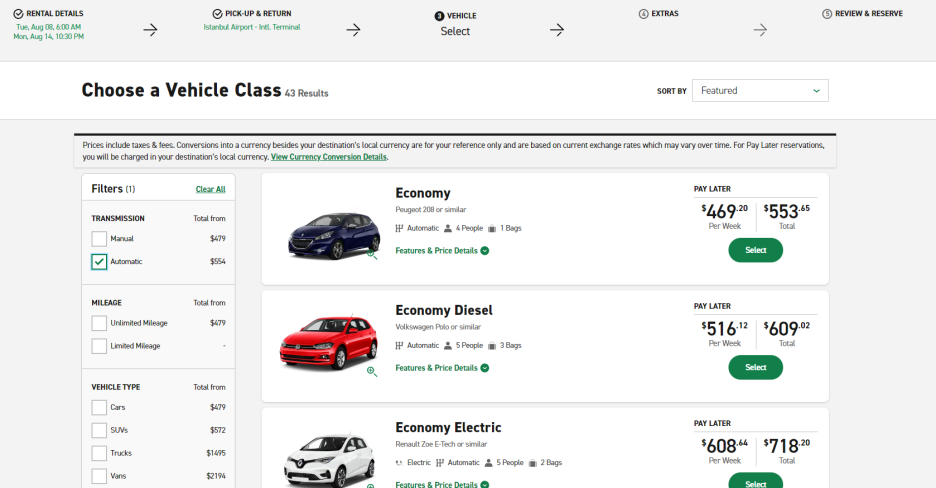
Task: Select the Economy Diesel Volkswagen Polo
Action: tap(755, 367)
